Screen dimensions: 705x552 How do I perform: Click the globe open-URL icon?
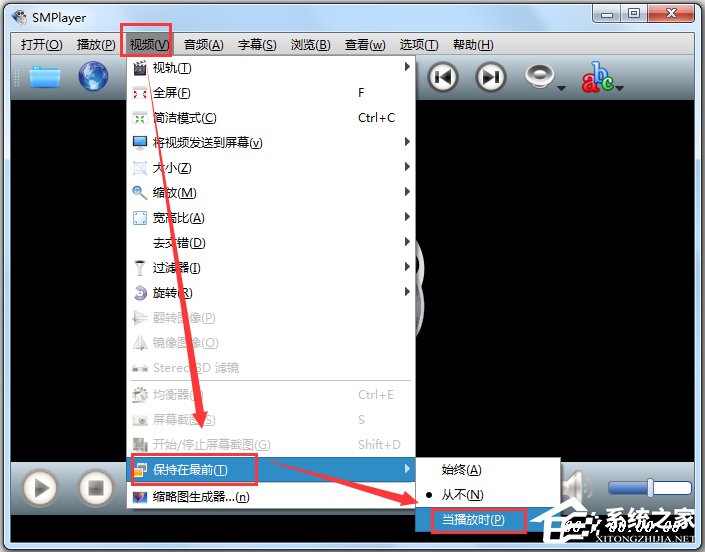point(93,76)
